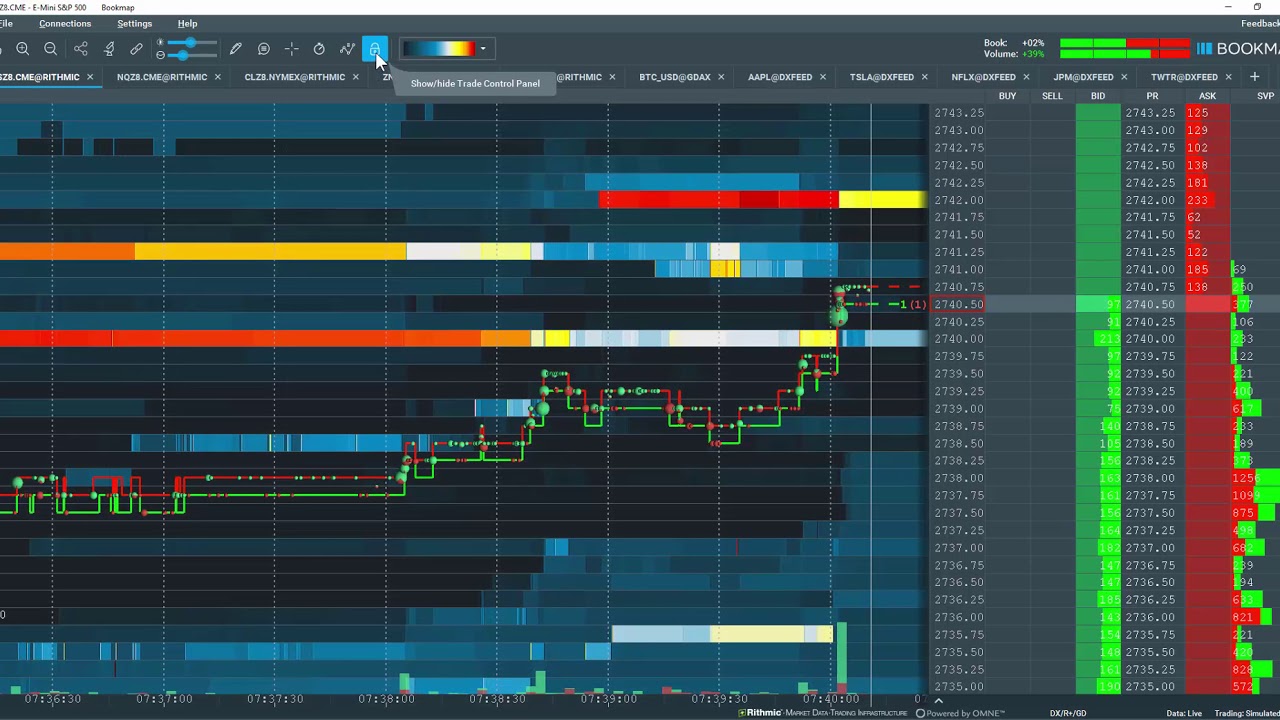Close the TSLA@DXFEED tab
Image resolution: width=1280 pixels, height=720 pixels.
tap(925, 77)
